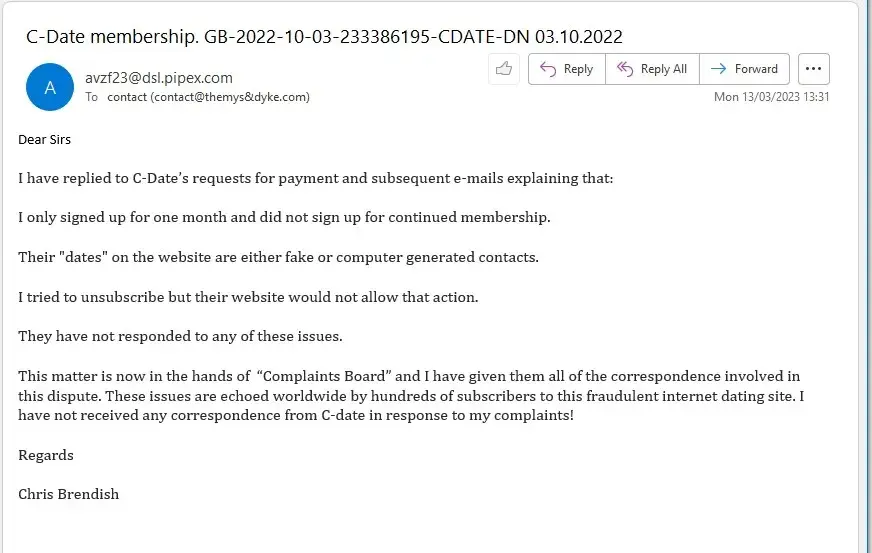Click the "To" label in header
Image resolution: width=872 pixels, height=553 pixels.
coord(92,97)
